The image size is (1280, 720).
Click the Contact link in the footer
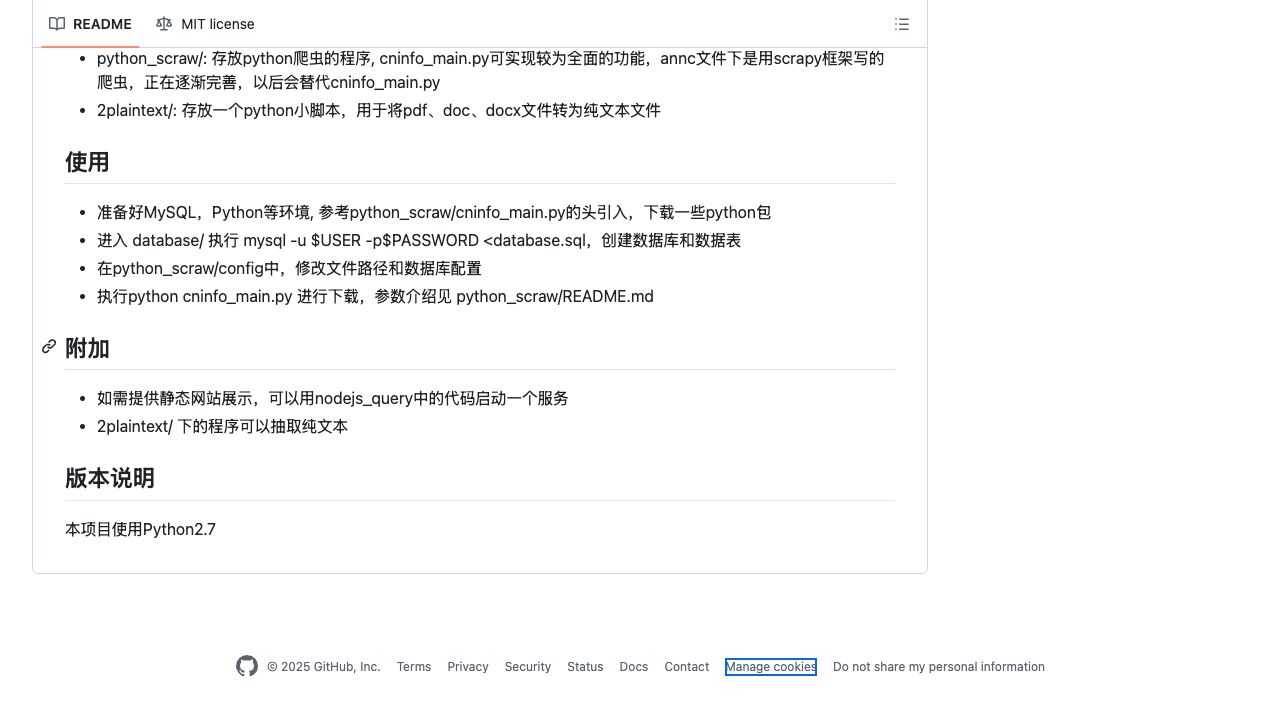(x=686, y=667)
